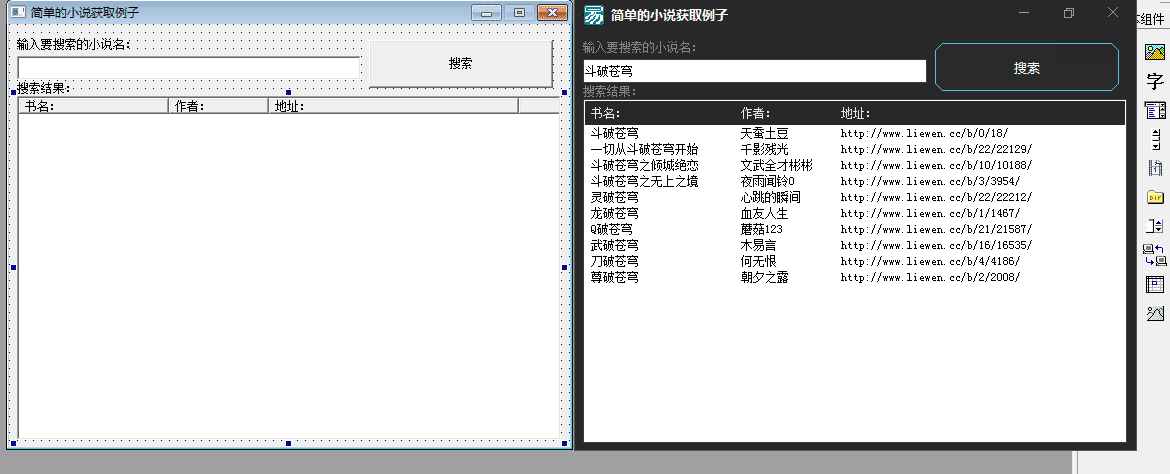Select the combo list box component icon
Screen dimensions: 1170x474
(1154, 111)
